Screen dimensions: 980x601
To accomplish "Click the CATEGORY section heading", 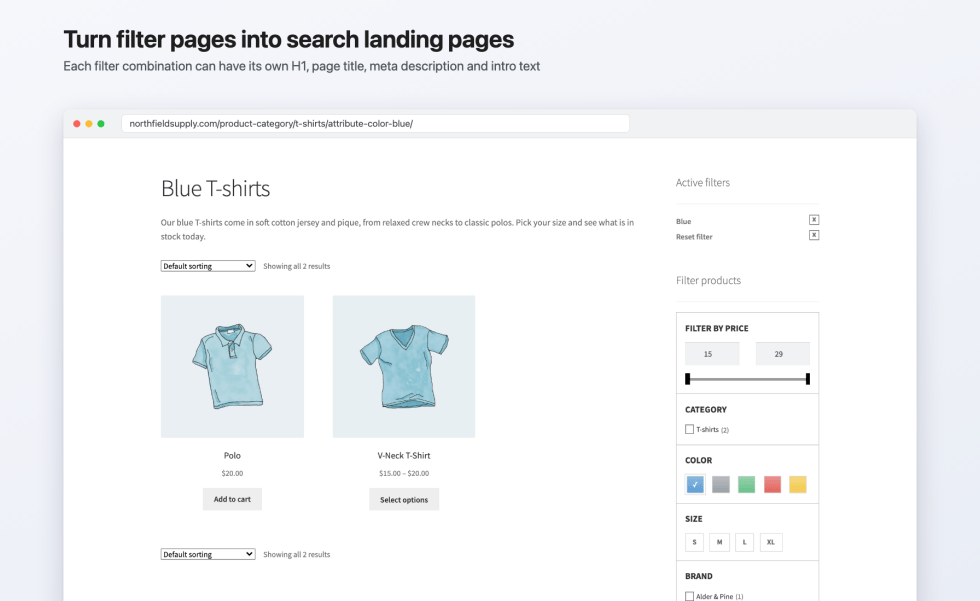I will coord(706,409).
